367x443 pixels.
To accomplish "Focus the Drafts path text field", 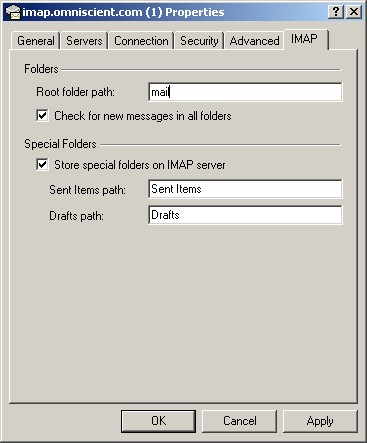I will [245, 215].
